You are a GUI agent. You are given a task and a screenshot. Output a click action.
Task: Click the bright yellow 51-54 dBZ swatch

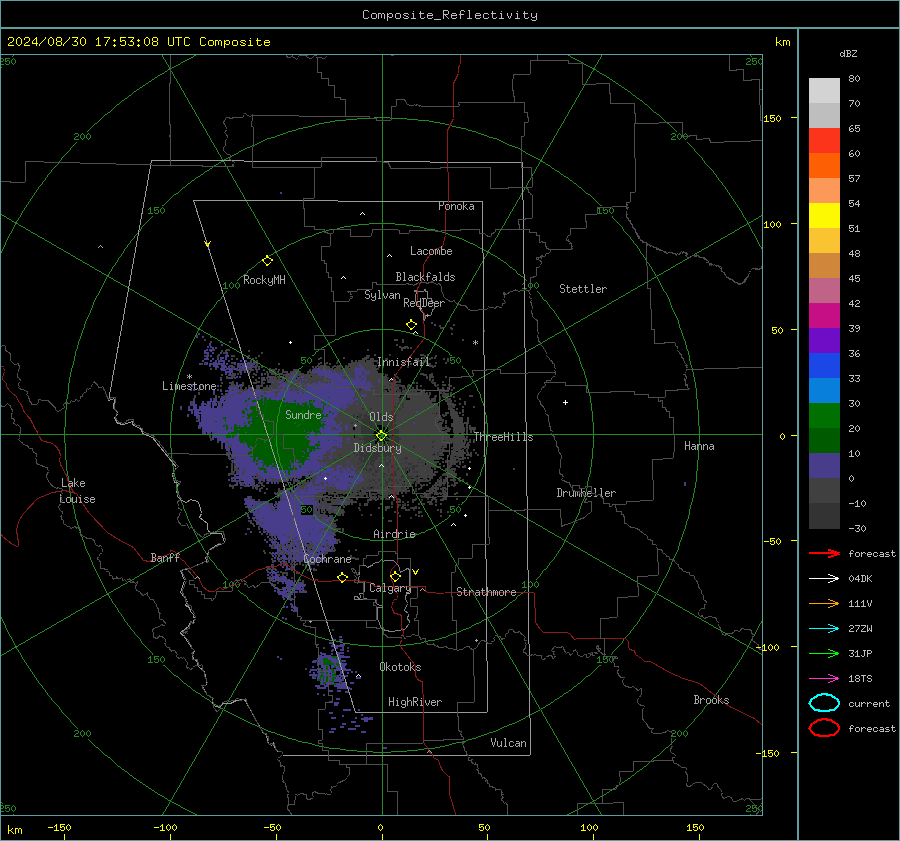pyautogui.click(x=824, y=216)
